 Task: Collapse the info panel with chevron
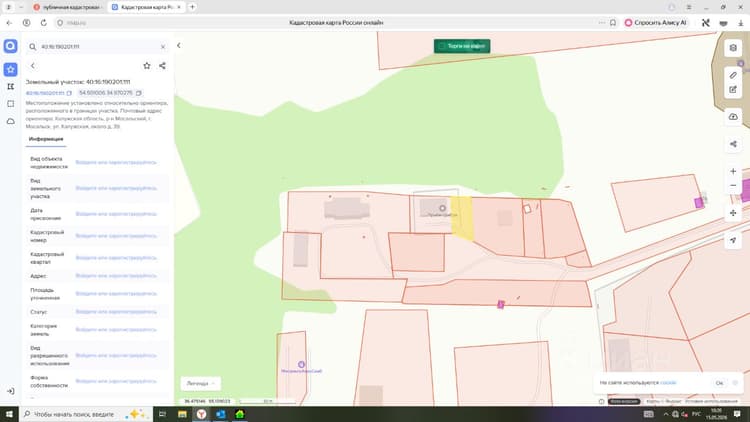click(x=179, y=46)
